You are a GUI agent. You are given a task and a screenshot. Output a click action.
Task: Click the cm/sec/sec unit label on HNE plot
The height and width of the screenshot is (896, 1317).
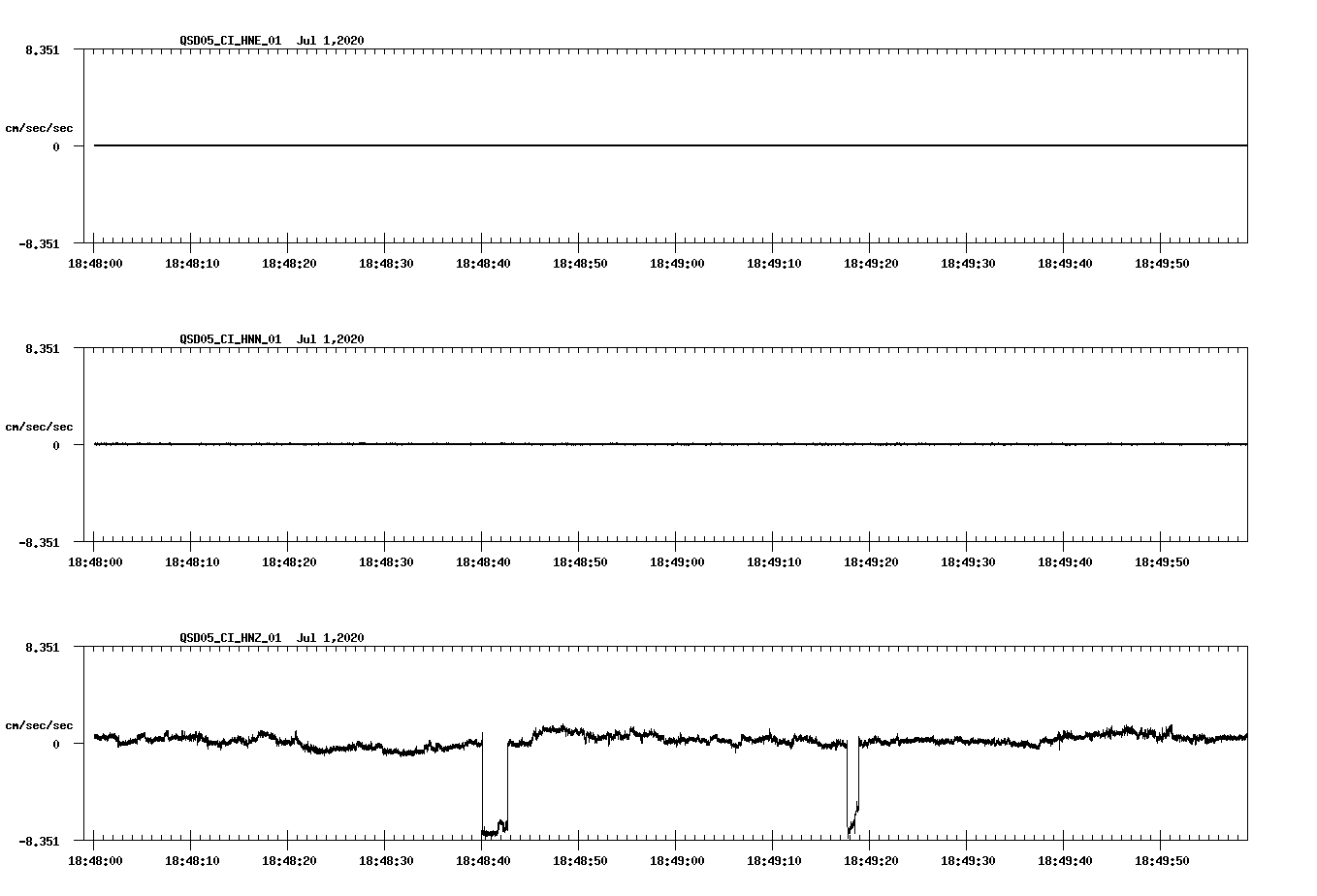point(39,128)
